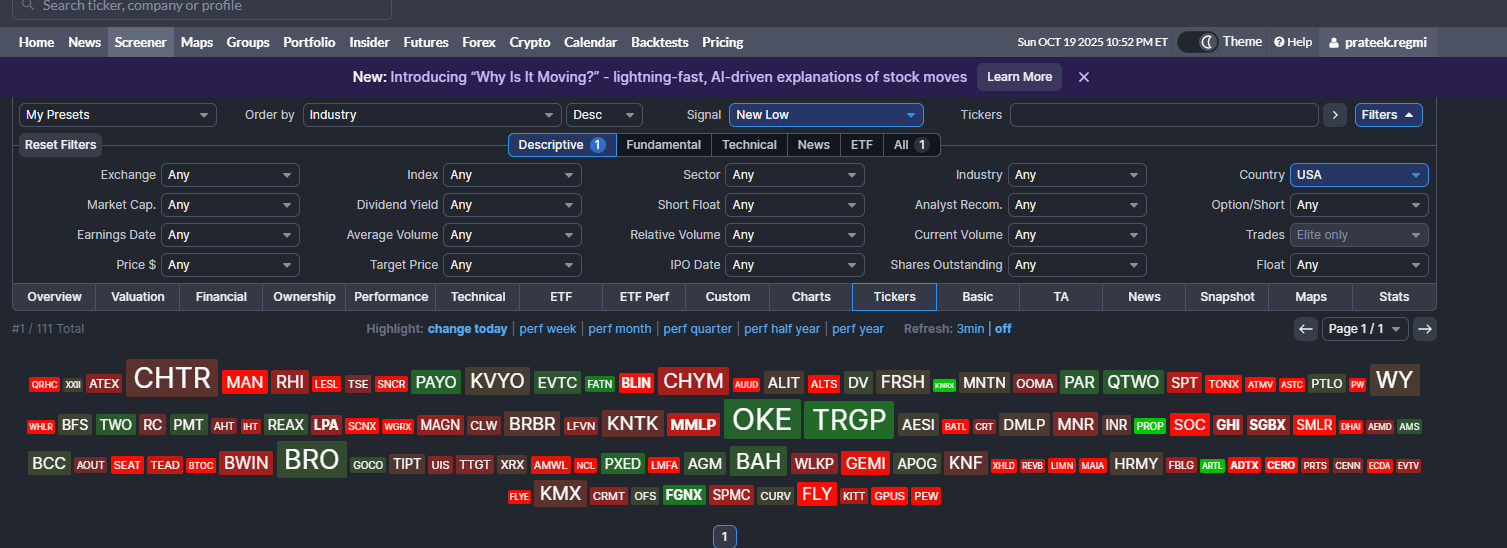Open the Help link
The height and width of the screenshot is (548, 1507).
(x=1293, y=42)
